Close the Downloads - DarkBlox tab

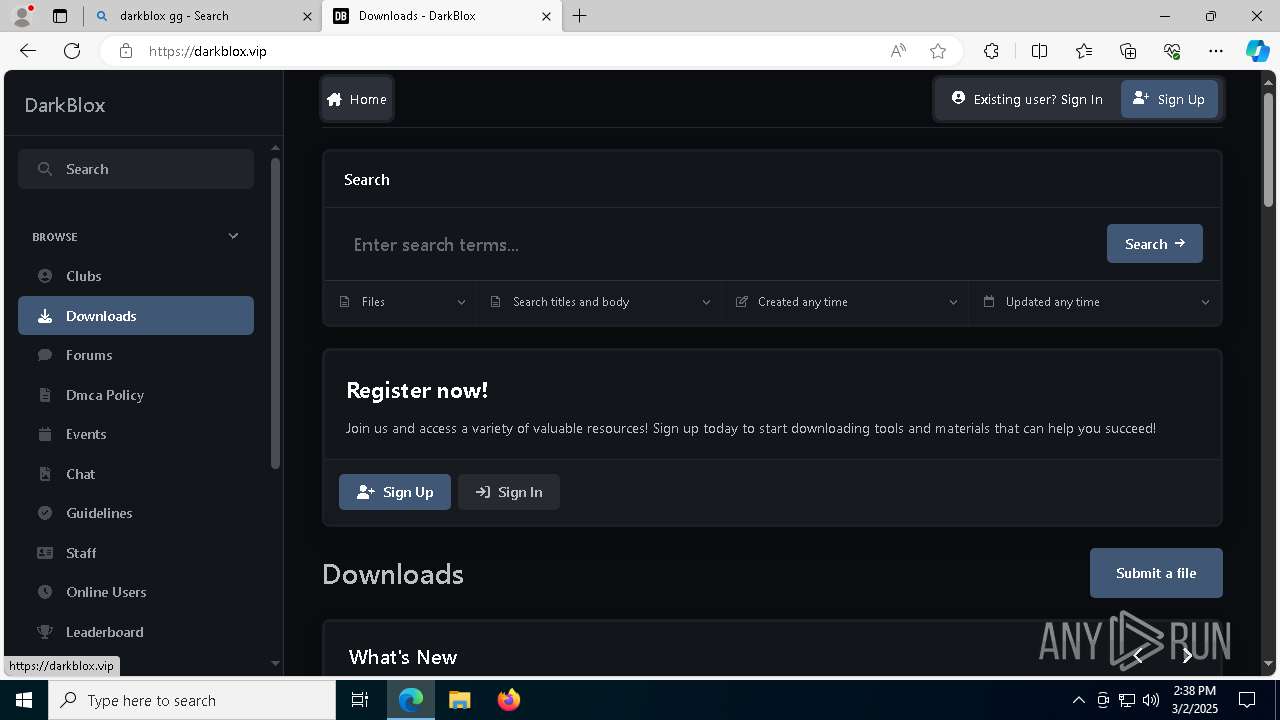tap(546, 16)
